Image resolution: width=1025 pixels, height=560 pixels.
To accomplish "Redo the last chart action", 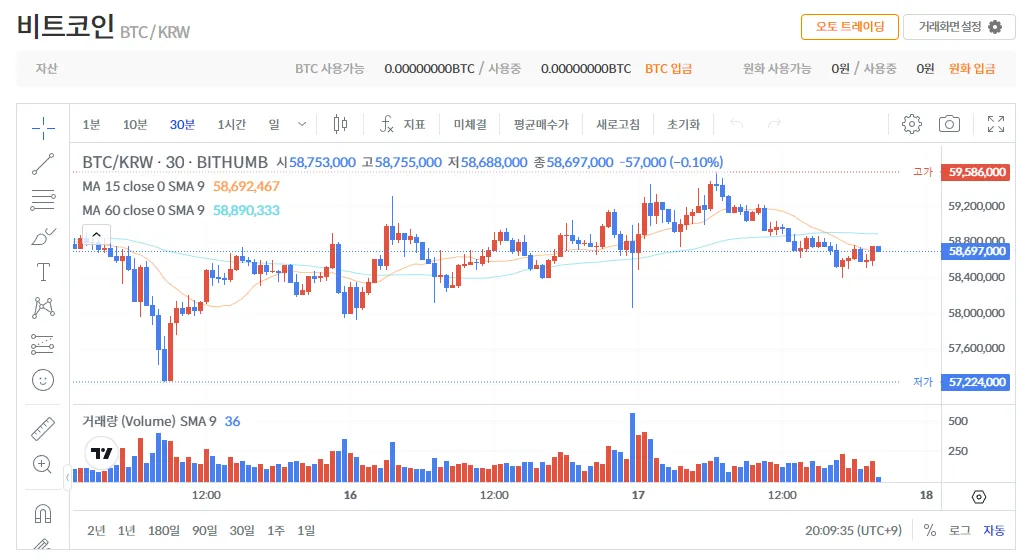I will point(774,124).
